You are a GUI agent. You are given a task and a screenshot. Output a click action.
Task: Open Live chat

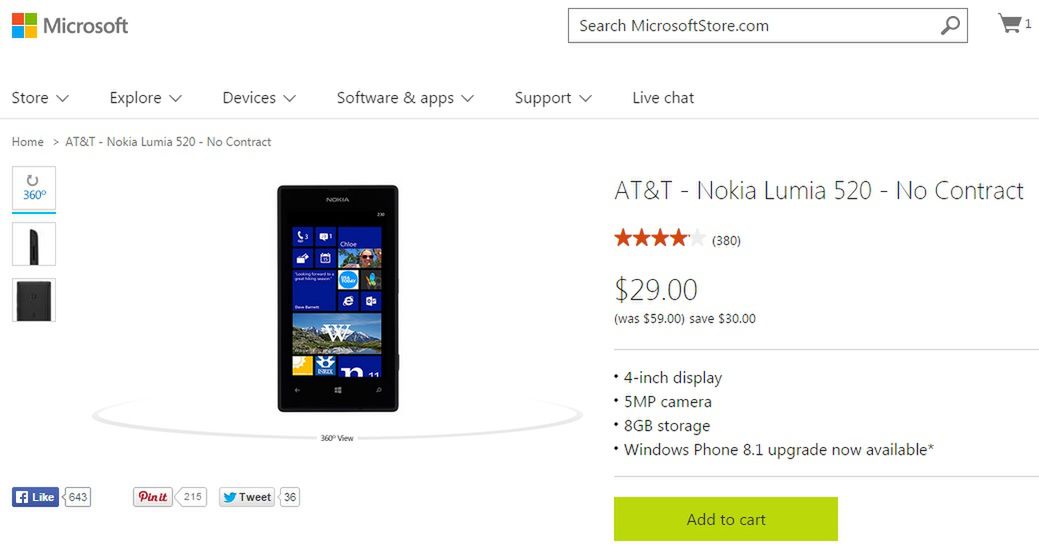tap(663, 98)
